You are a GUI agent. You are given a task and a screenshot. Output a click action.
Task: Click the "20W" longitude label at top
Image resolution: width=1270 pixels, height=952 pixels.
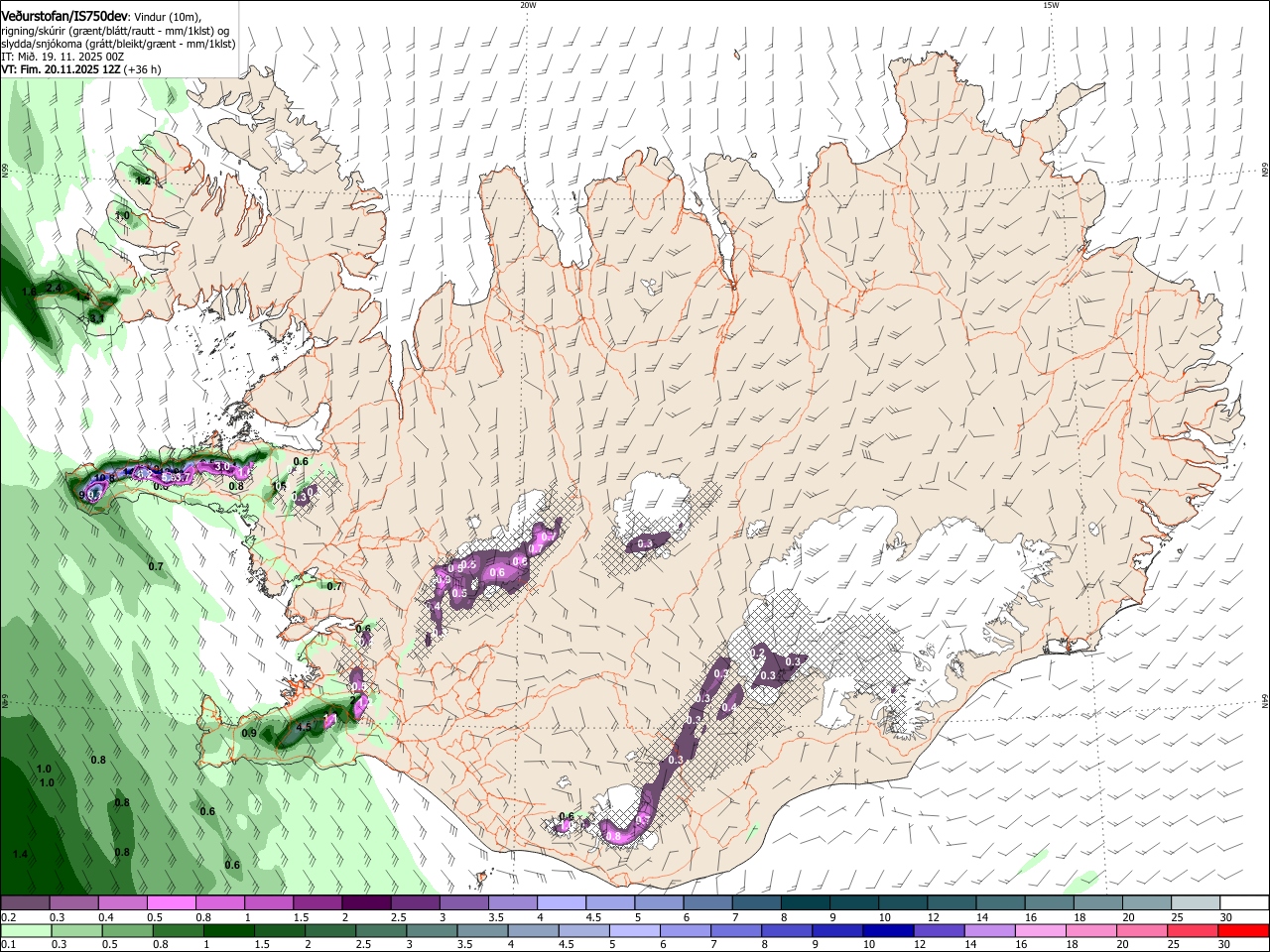tap(528, 4)
